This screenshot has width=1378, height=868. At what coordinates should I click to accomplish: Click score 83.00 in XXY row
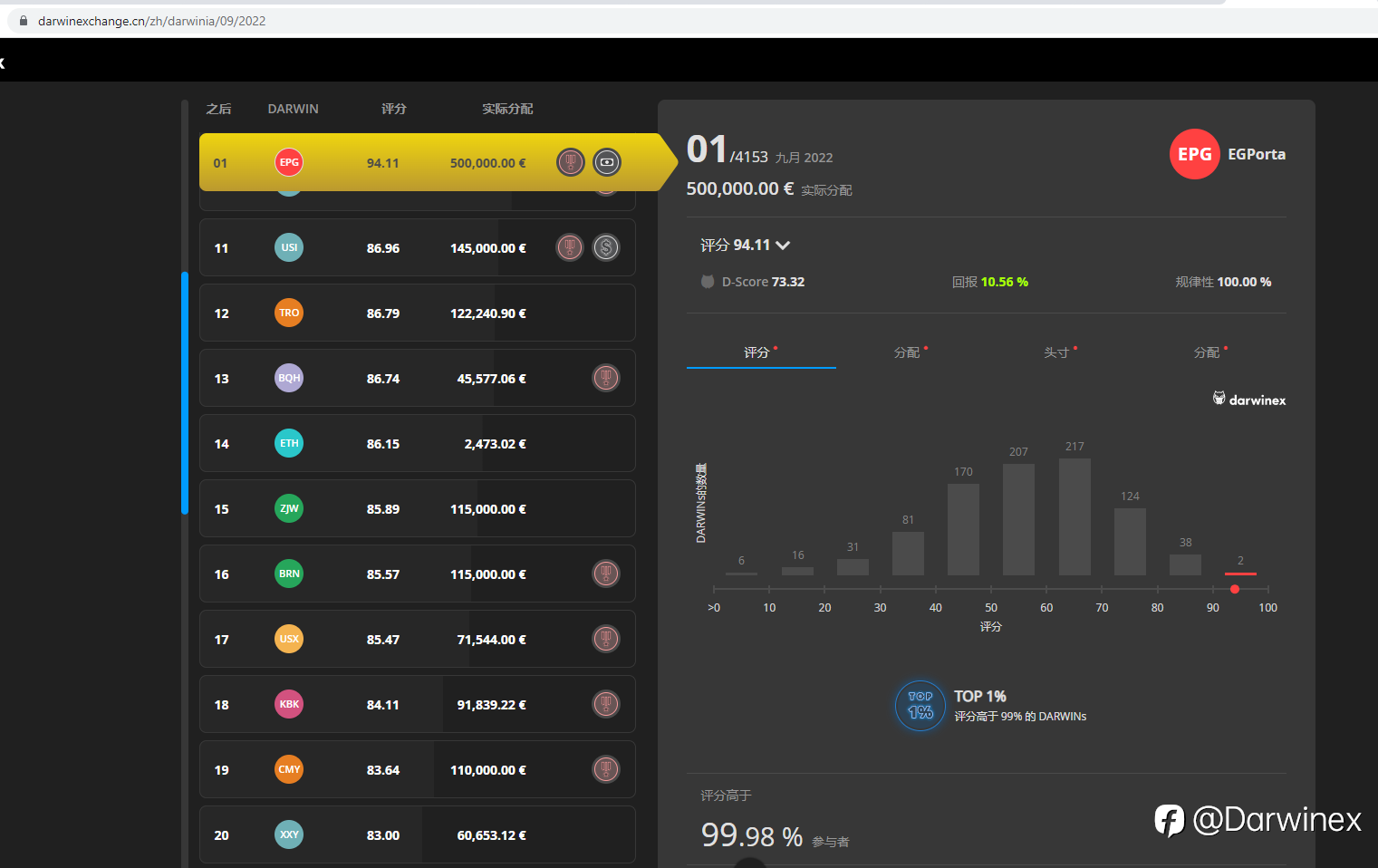(383, 835)
